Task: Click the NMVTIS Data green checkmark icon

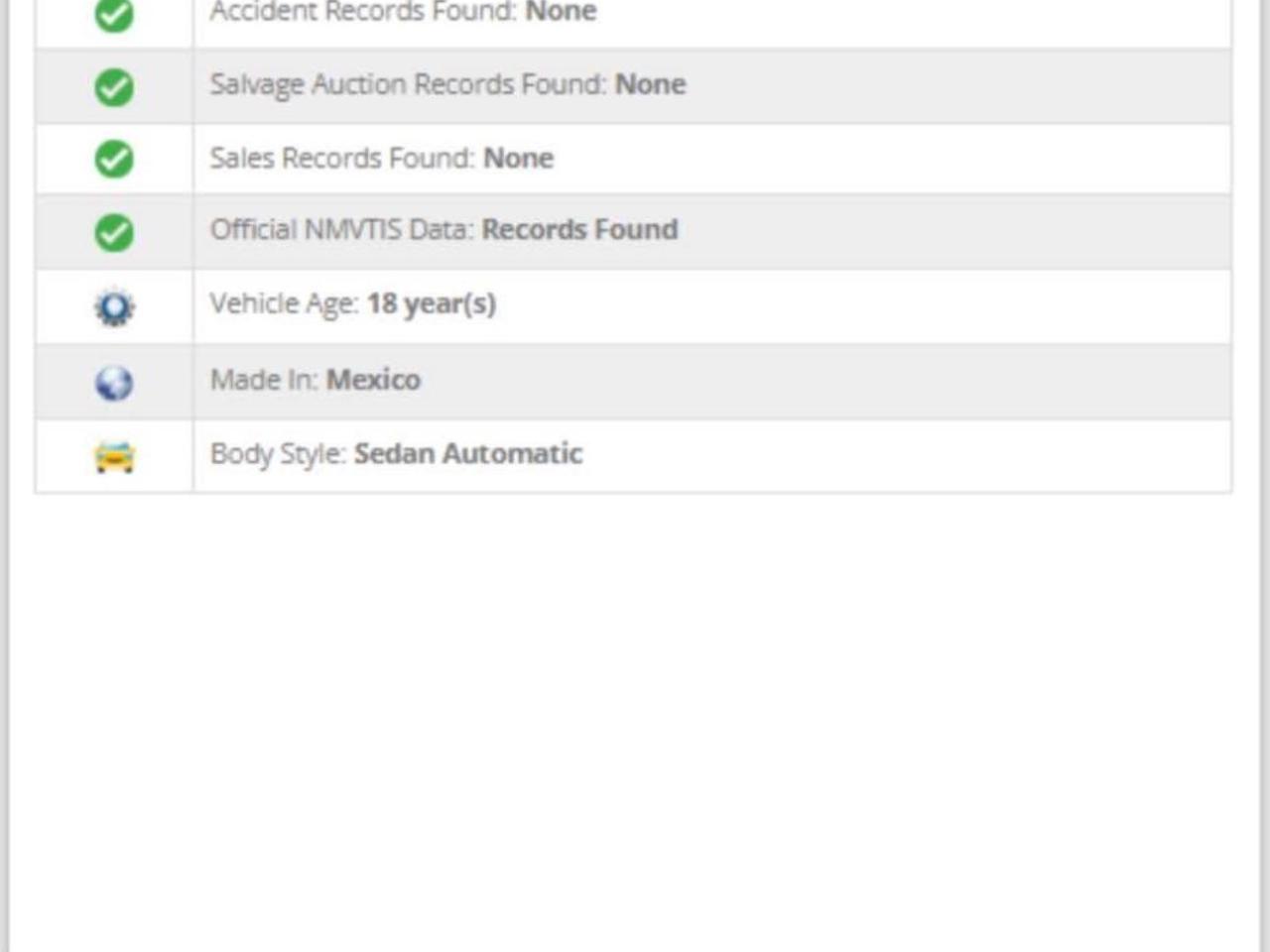Action: click(x=114, y=232)
